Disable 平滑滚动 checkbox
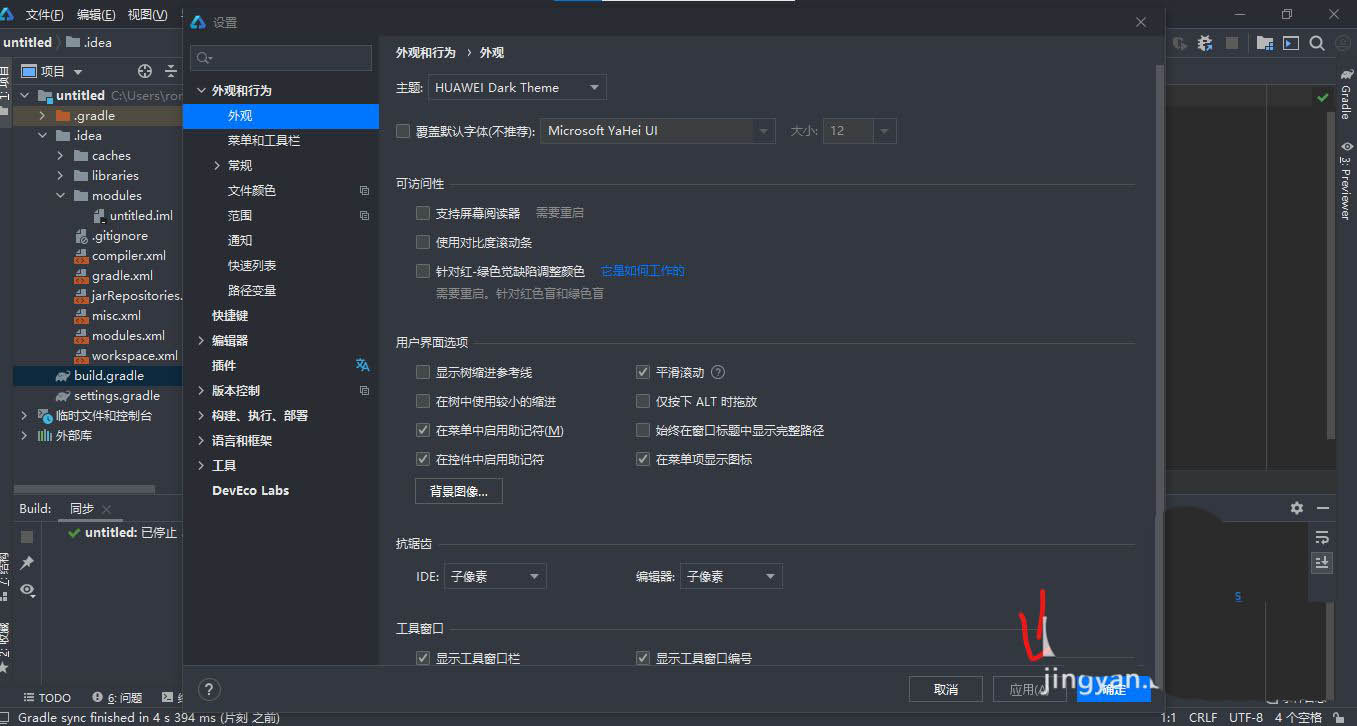The image size is (1357, 726). pos(643,372)
